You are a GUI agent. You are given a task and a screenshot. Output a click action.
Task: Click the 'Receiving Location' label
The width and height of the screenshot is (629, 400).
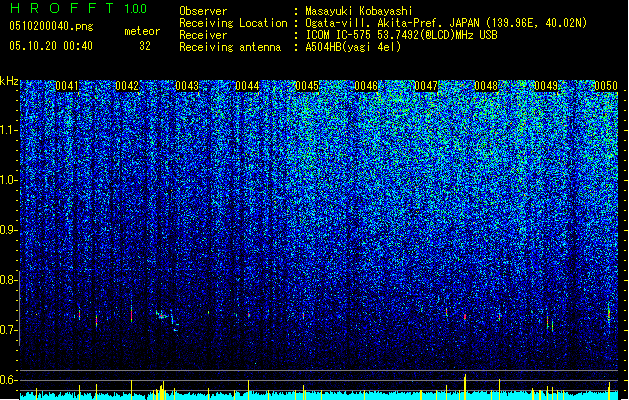pyautogui.click(x=233, y=23)
